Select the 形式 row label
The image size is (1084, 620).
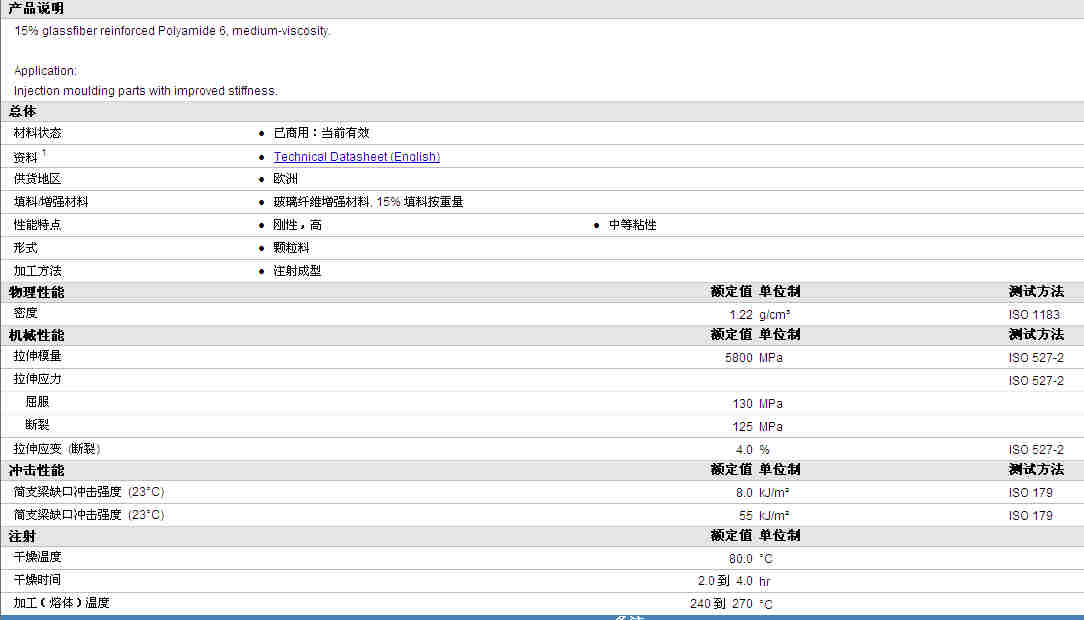[26, 247]
